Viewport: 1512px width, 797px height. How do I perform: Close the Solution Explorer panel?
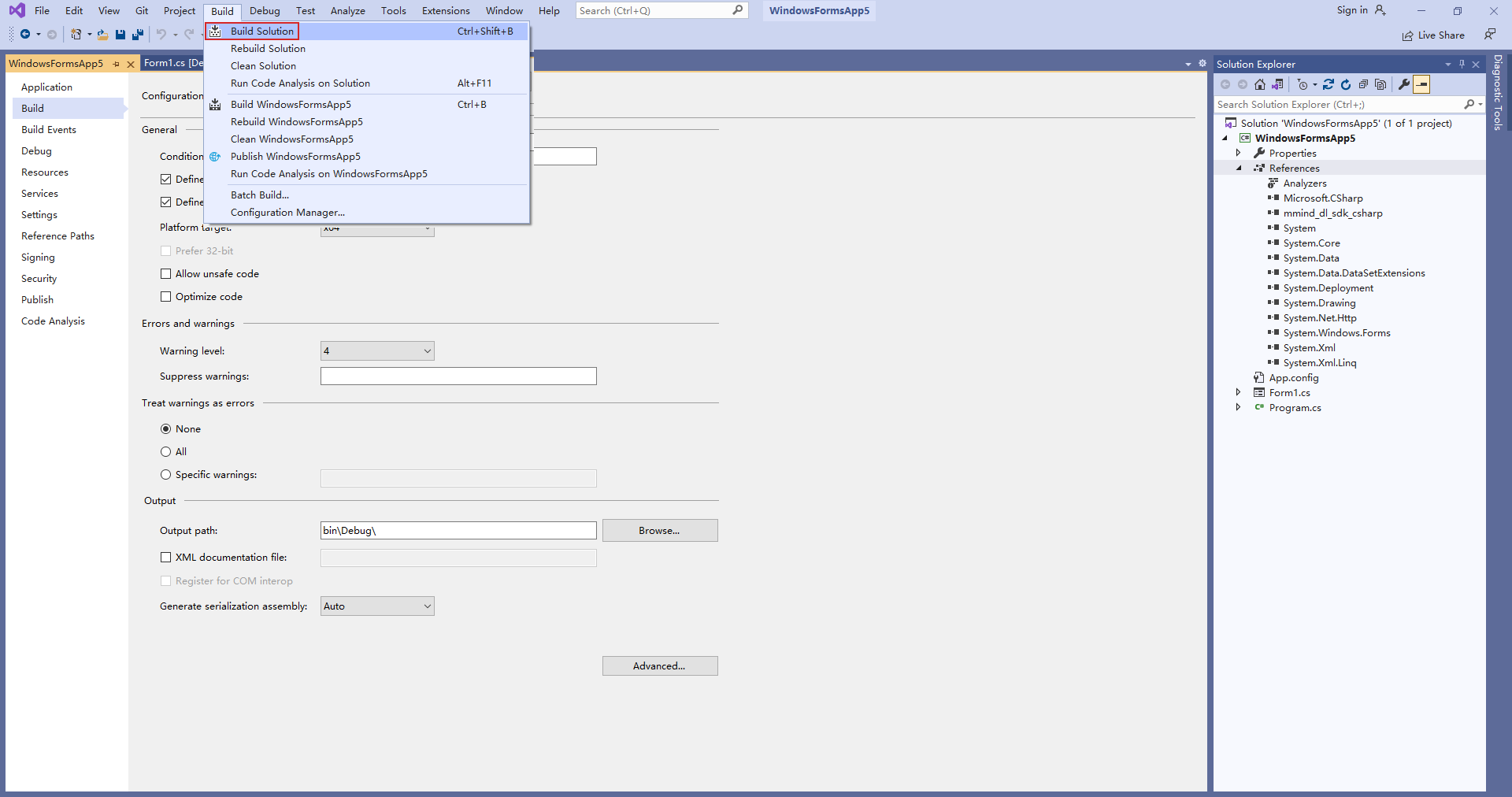coord(1476,64)
